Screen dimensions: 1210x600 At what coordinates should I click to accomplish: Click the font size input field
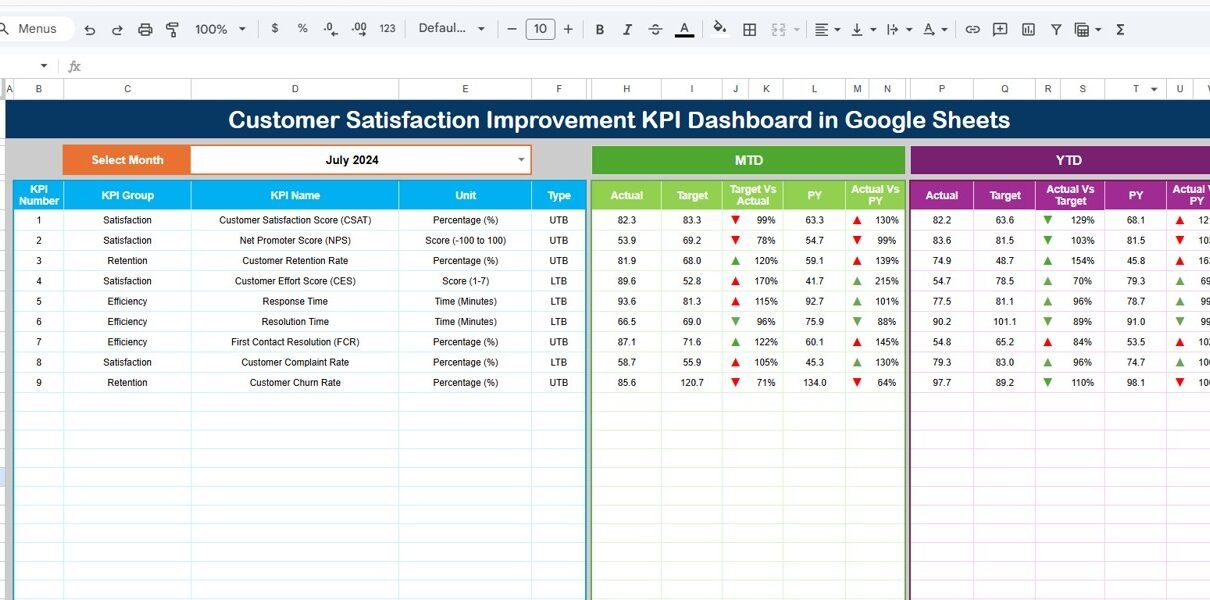(540, 29)
